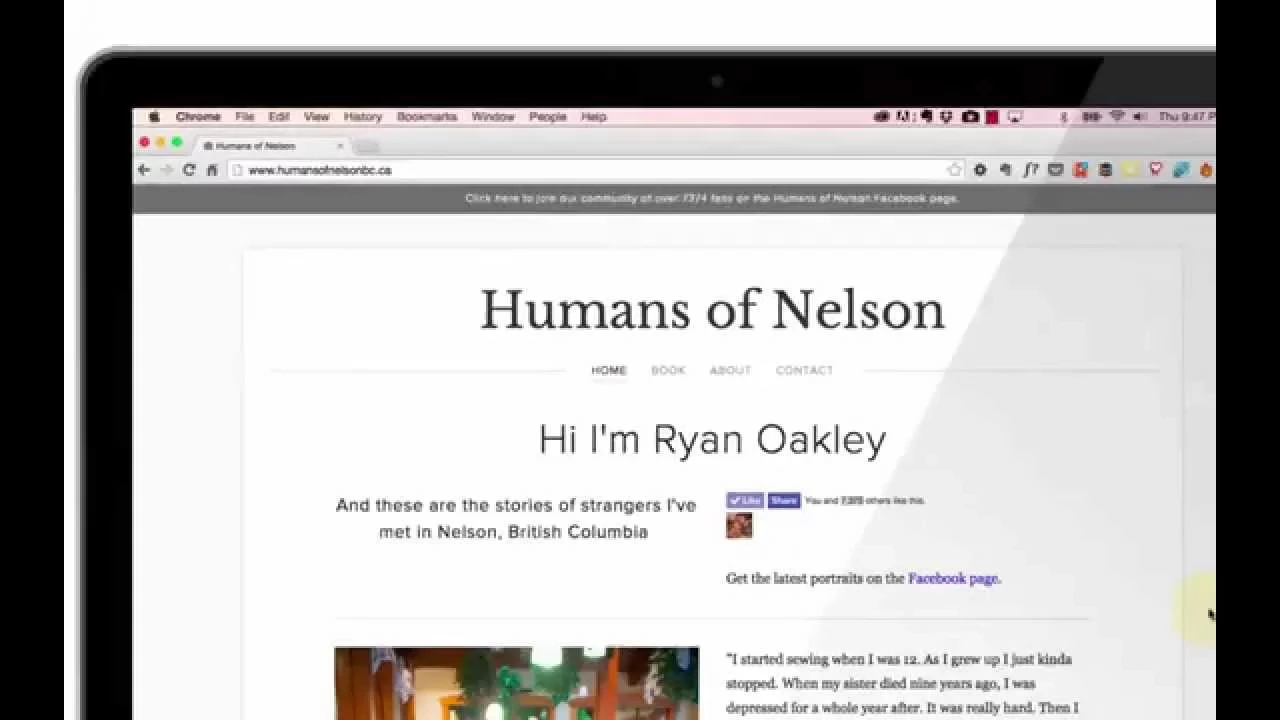1280x720 pixels.
Task: Click the Hi I'm Ryan Oakley heading
Action: pyautogui.click(x=712, y=440)
